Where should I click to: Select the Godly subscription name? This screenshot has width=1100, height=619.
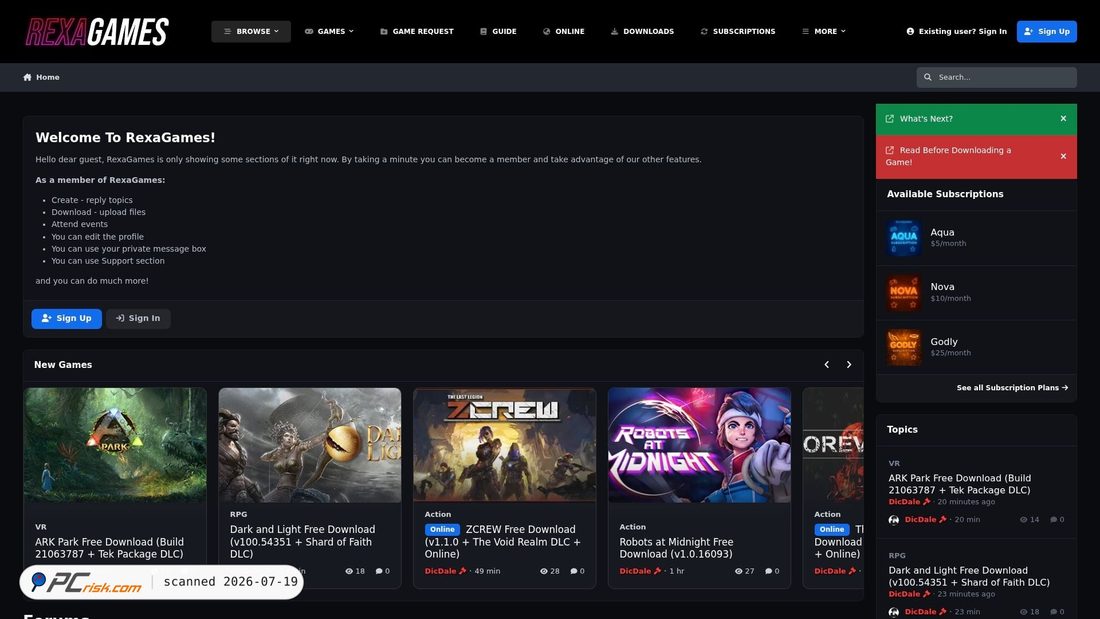point(944,342)
